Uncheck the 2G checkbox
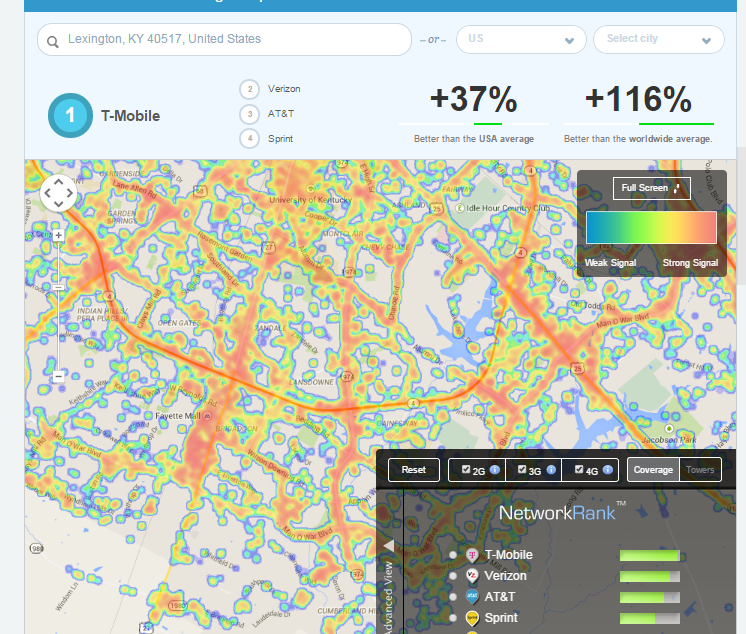This screenshot has width=746, height=634. point(466,469)
